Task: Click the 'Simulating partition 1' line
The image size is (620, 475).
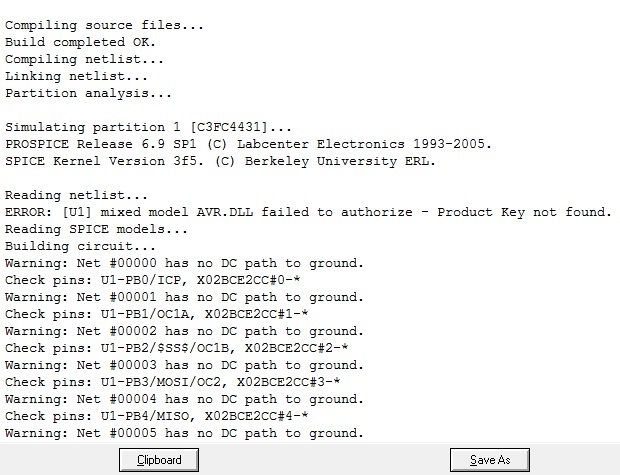Action: 150,127
